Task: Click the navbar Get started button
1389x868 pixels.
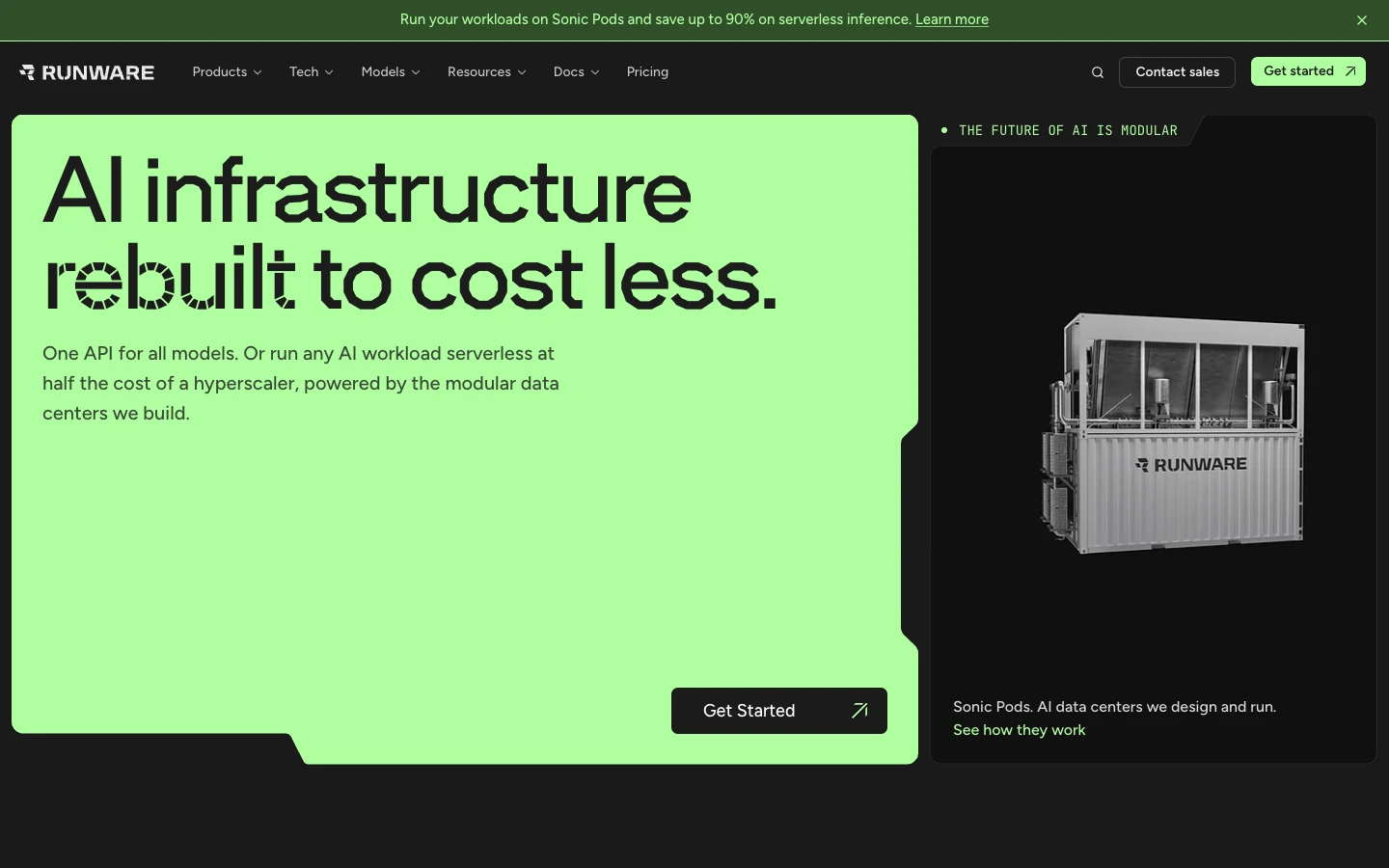Action: (1308, 71)
